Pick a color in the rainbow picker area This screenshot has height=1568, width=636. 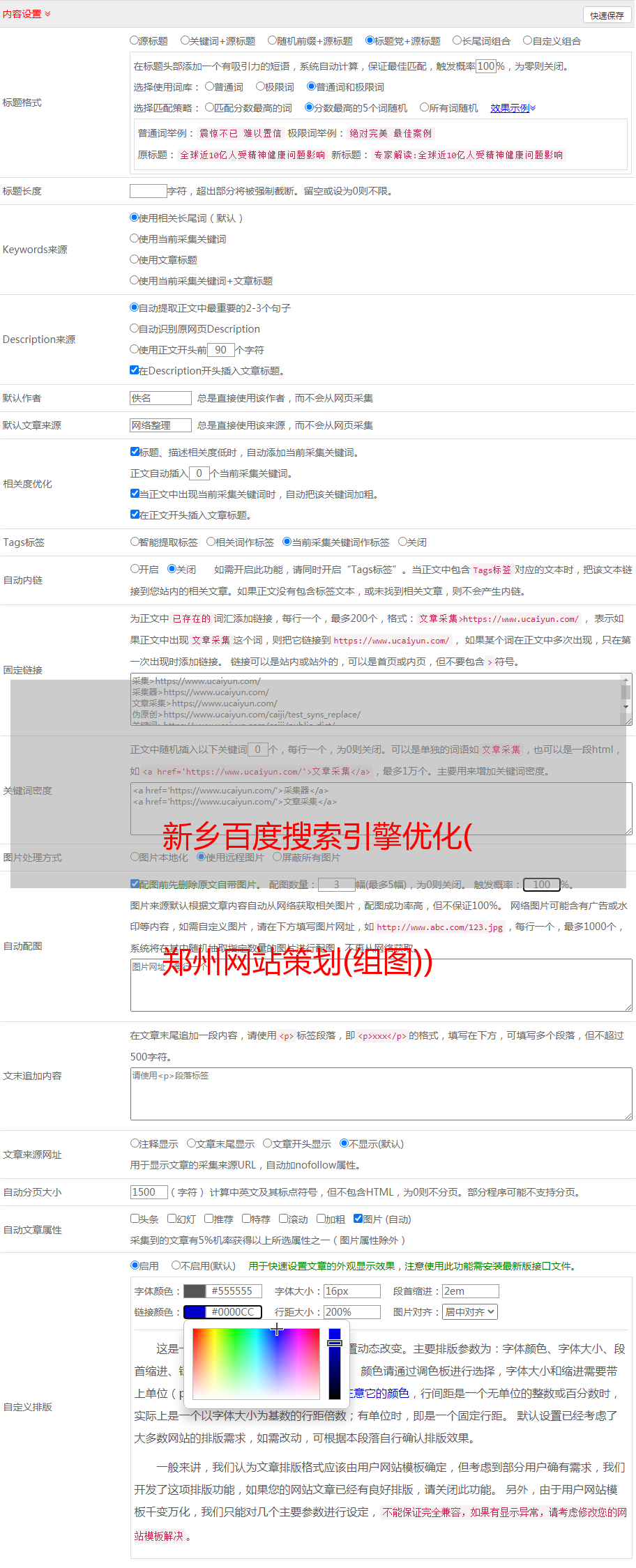[x=256, y=1364]
